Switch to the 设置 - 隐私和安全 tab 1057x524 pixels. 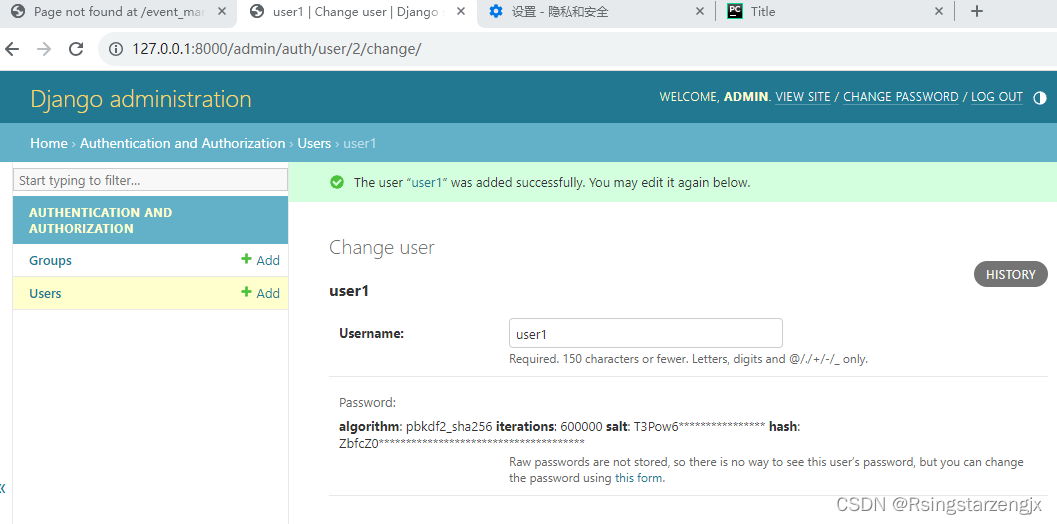597,13
